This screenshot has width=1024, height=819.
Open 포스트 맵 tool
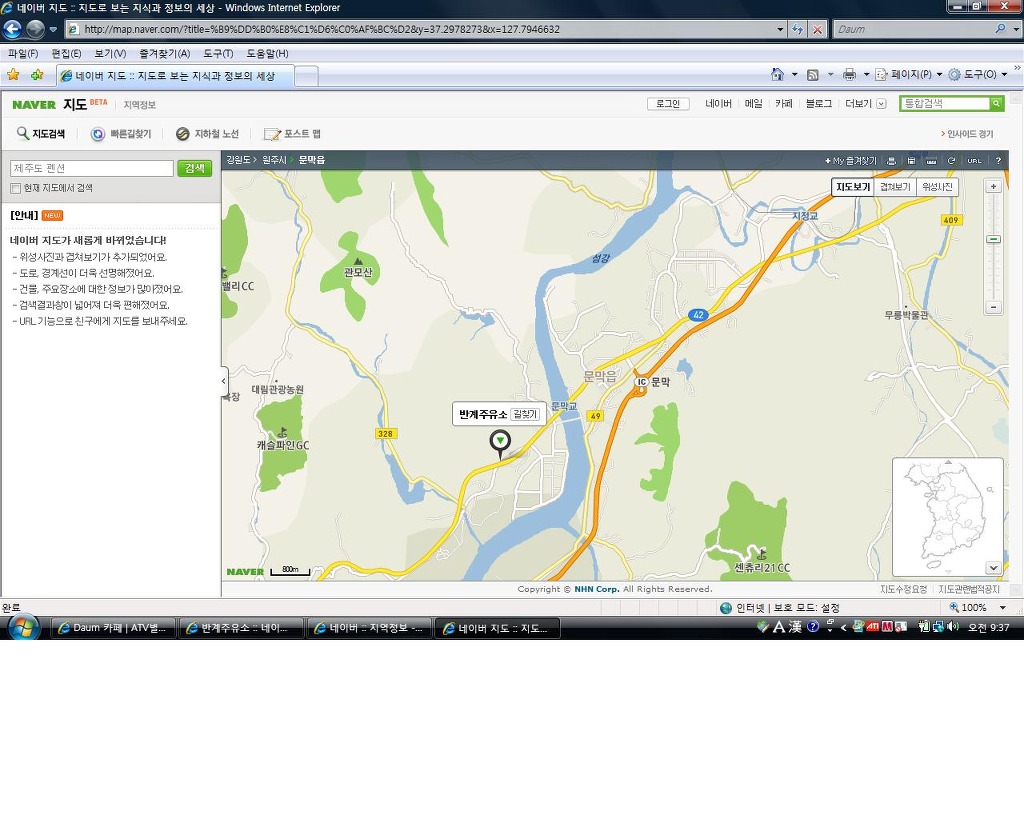(292, 134)
